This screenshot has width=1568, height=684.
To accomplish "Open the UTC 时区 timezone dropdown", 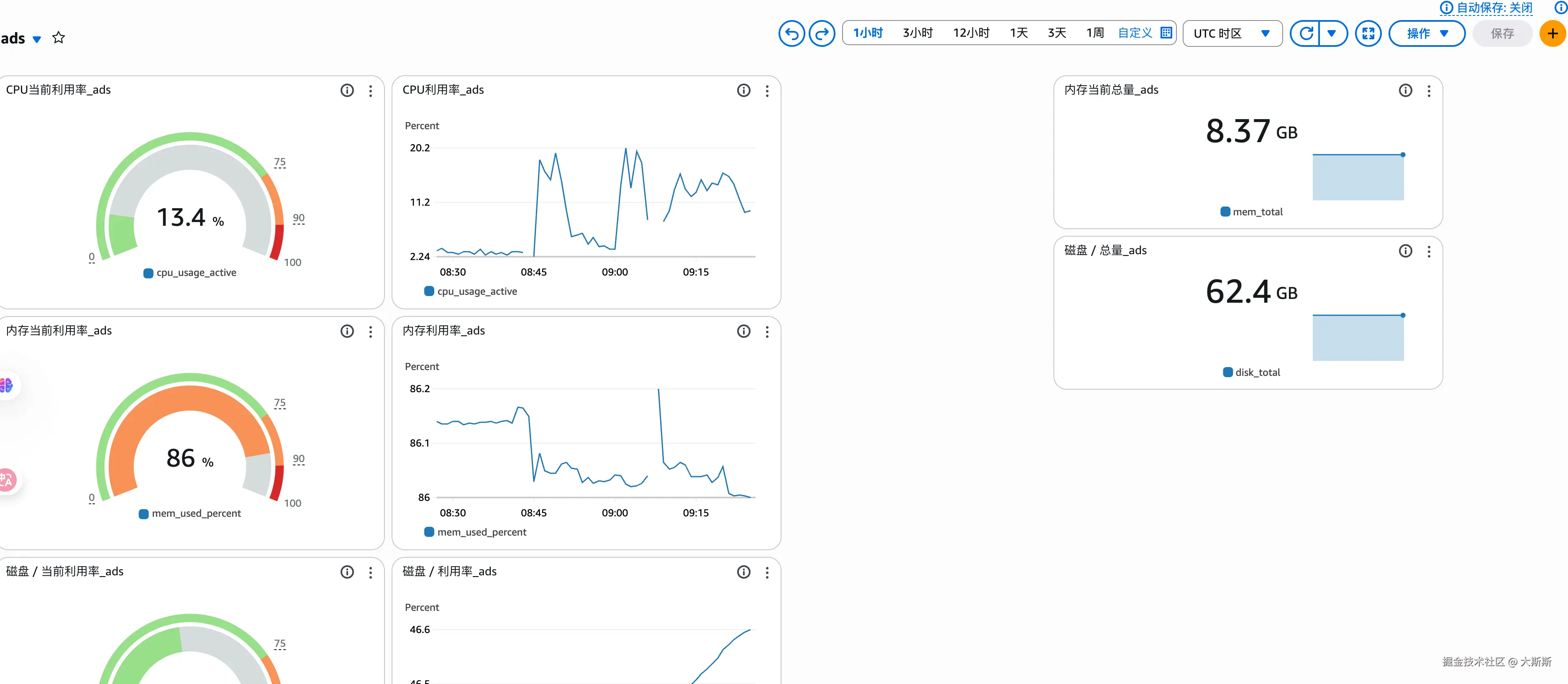I will (x=1232, y=33).
